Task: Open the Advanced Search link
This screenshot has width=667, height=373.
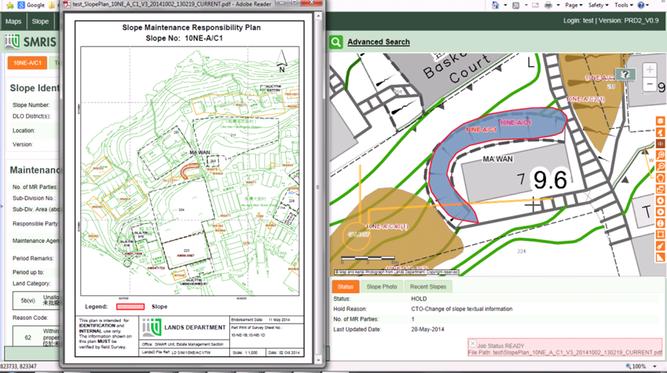Action: [379, 42]
